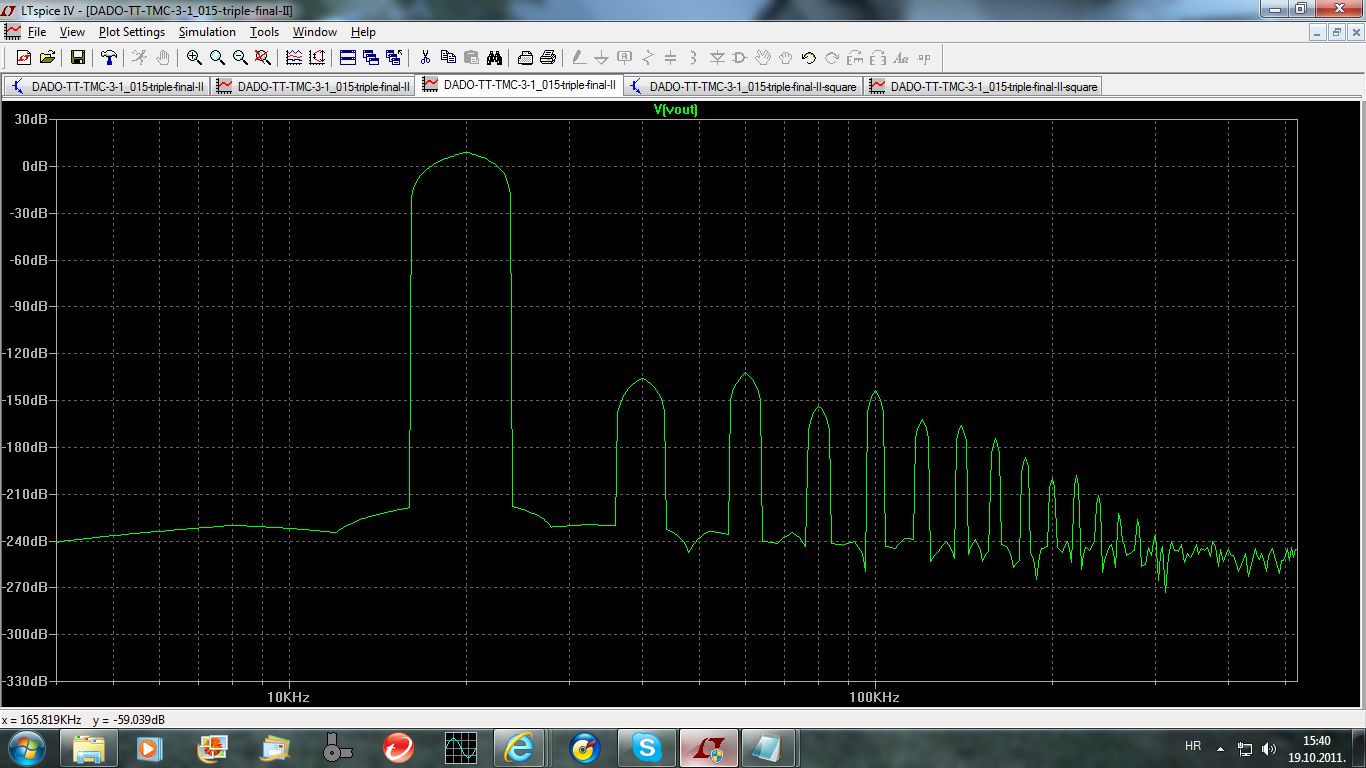Click the Label Net icon
The width and height of the screenshot is (1366, 768).
(x=624, y=58)
